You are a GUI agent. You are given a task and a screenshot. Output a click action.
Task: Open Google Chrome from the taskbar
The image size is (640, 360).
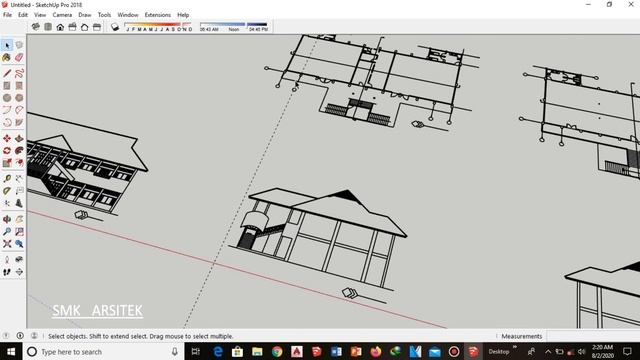tap(277, 351)
